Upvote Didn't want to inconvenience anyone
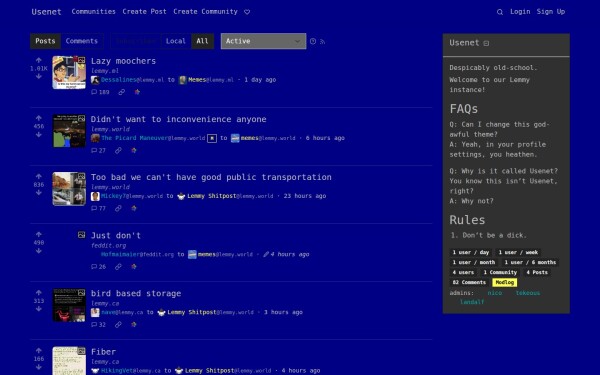600x375 pixels. (39, 118)
